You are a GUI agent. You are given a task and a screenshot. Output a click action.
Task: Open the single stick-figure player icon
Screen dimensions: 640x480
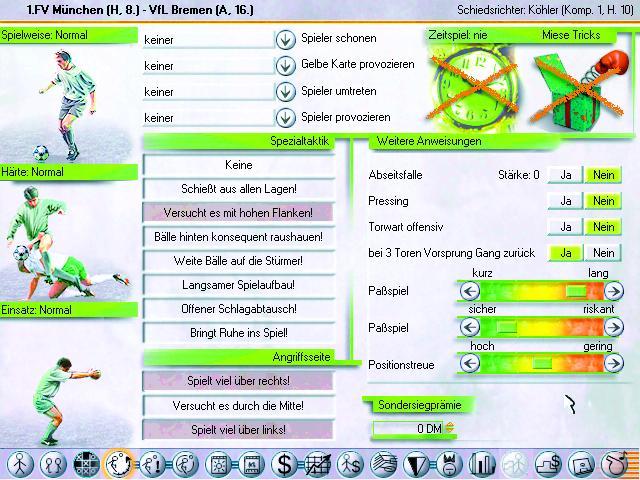19,464
